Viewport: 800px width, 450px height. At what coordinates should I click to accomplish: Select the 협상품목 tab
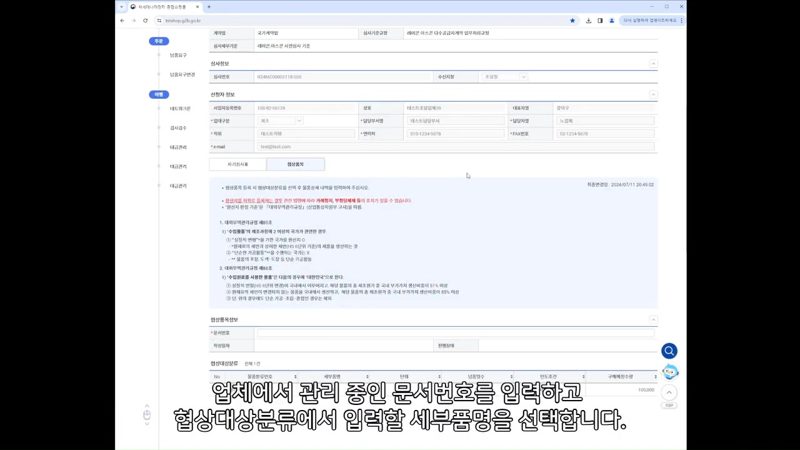tap(295, 164)
